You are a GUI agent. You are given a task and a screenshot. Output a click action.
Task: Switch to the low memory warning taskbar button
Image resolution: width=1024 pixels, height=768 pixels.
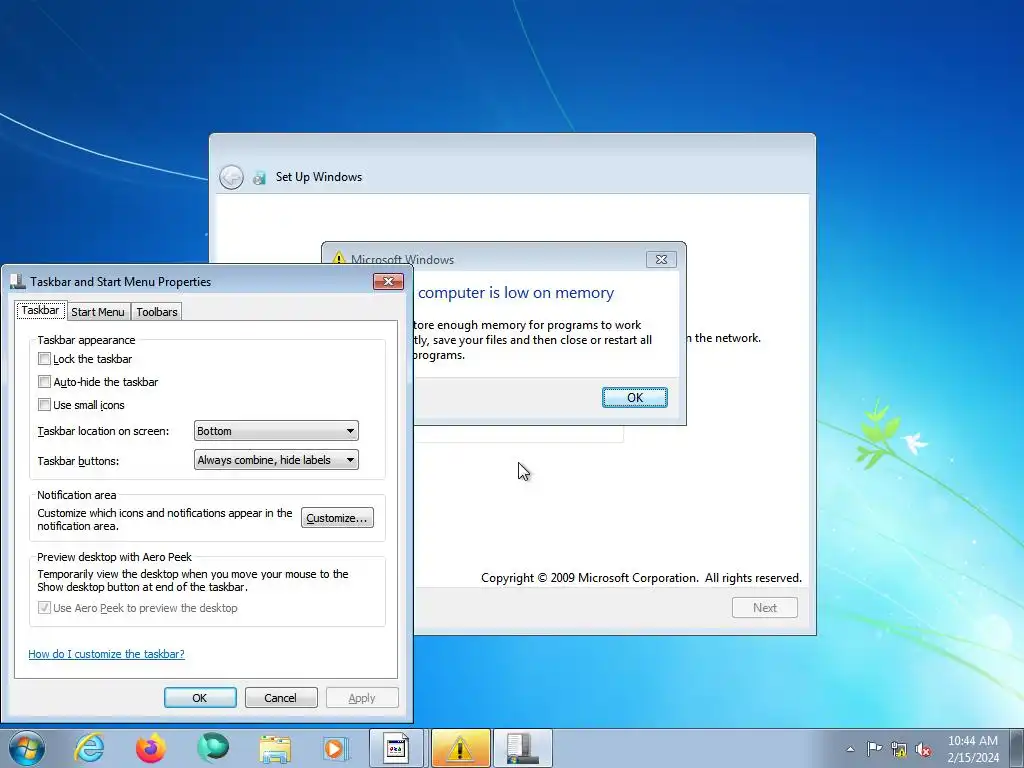click(x=460, y=748)
